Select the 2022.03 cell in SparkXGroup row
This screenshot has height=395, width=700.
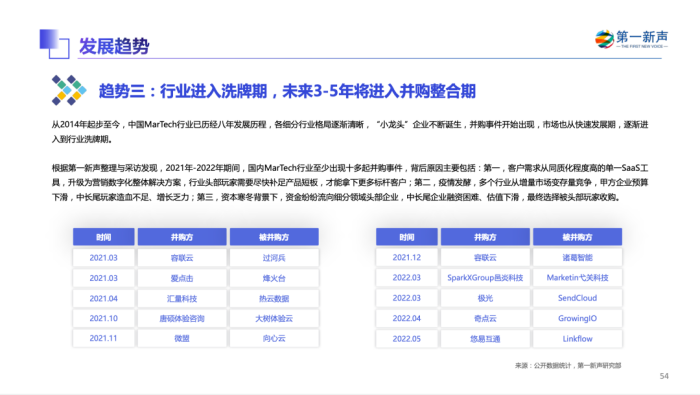[x=407, y=278]
